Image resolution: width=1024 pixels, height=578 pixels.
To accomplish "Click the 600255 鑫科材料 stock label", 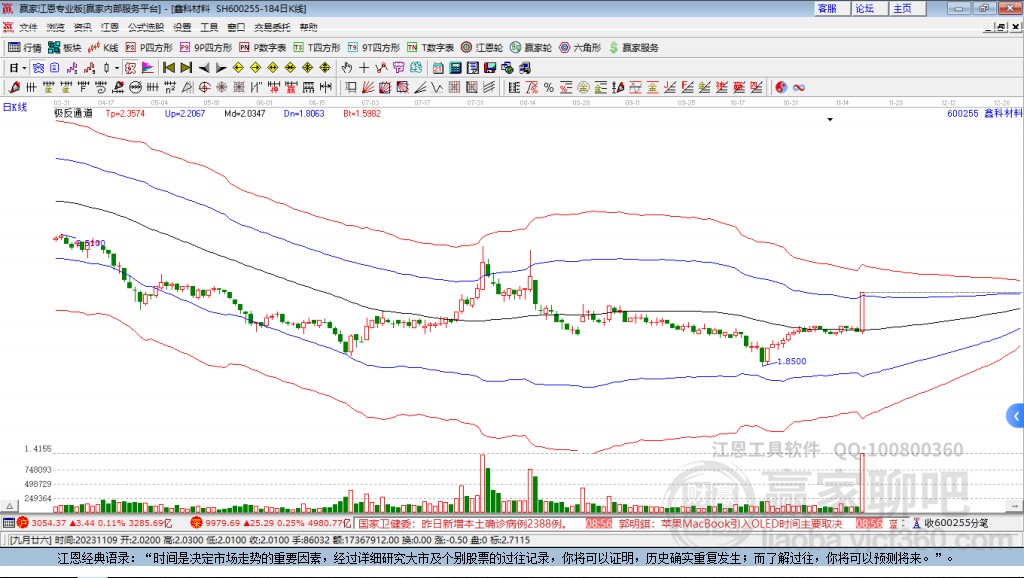I will click(984, 114).
